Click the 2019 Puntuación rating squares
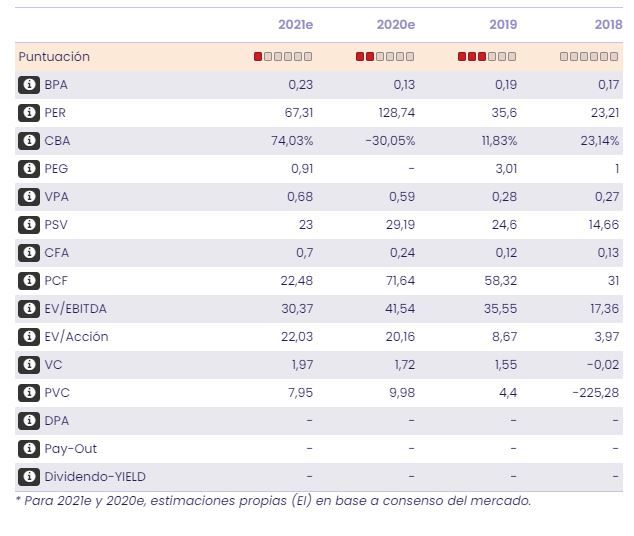This screenshot has width=634, height=536. click(x=487, y=57)
